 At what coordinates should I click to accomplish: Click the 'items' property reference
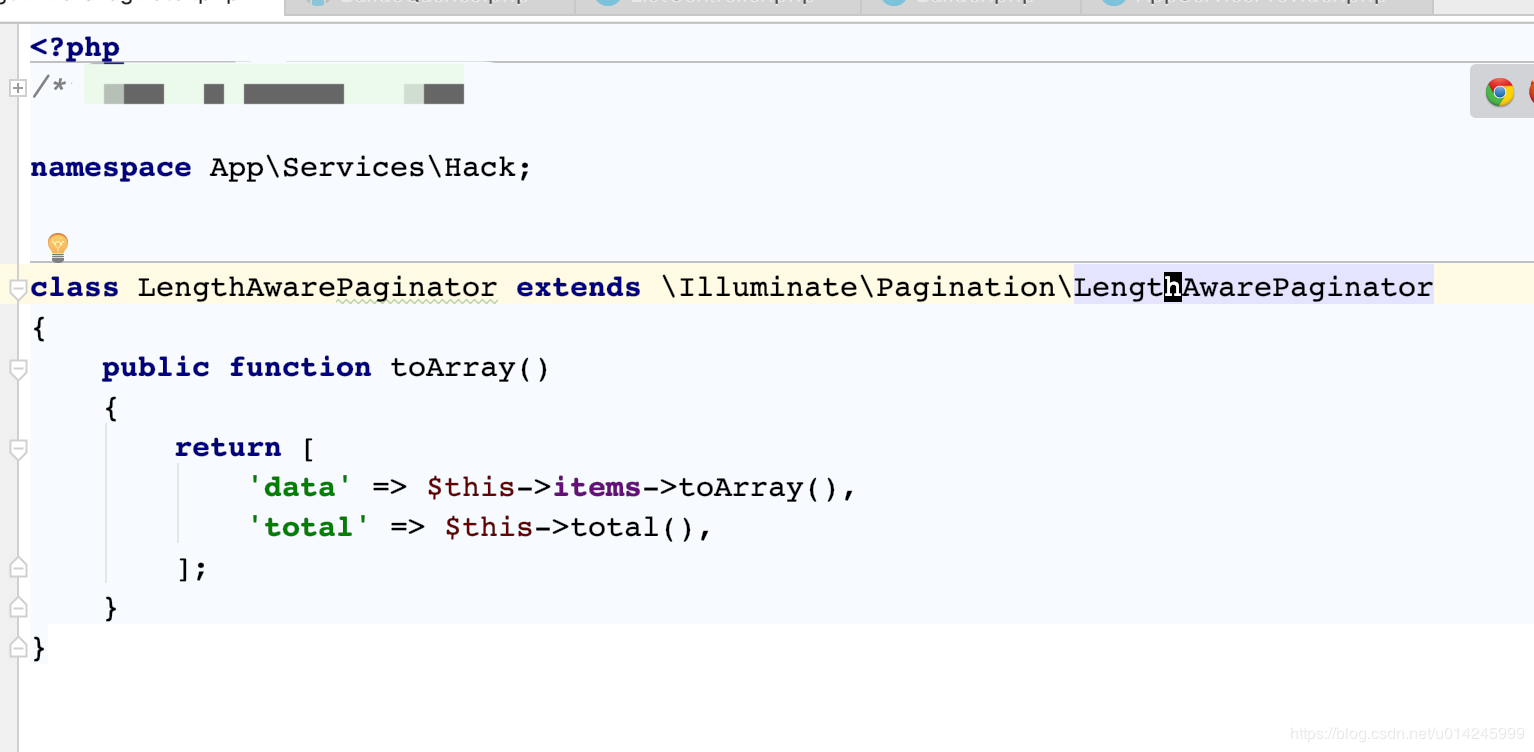[x=597, y=488]
